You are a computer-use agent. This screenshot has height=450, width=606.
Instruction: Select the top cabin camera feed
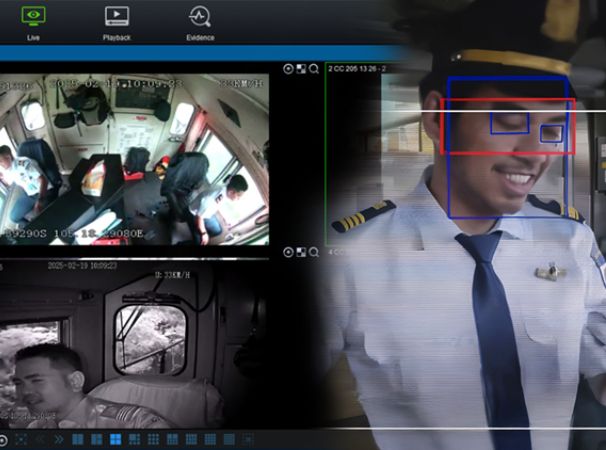tap(133, 160)
